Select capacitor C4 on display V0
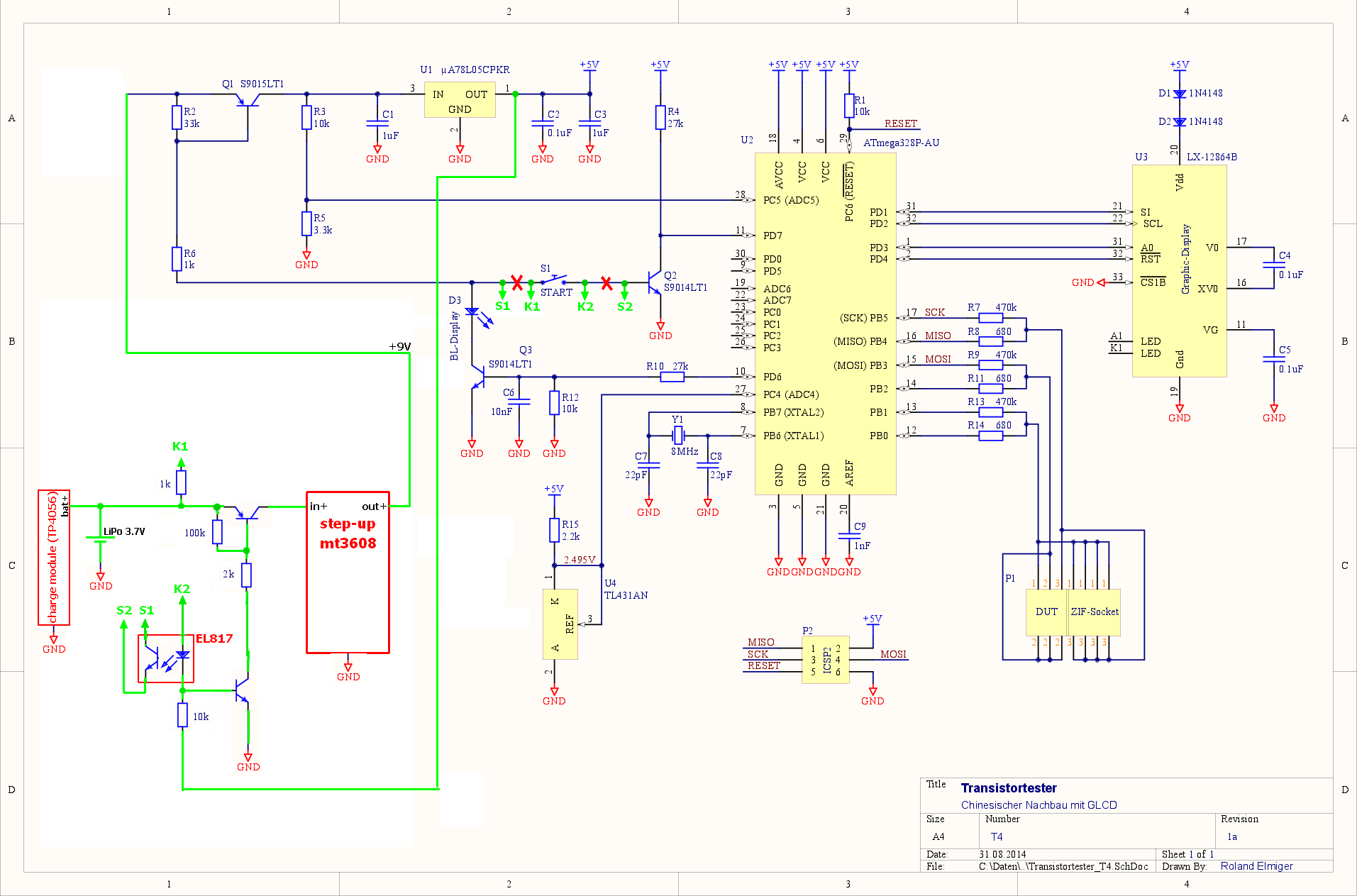Screen dimensions: 1357x896 pyautogui.click(x=1274, y=265)
